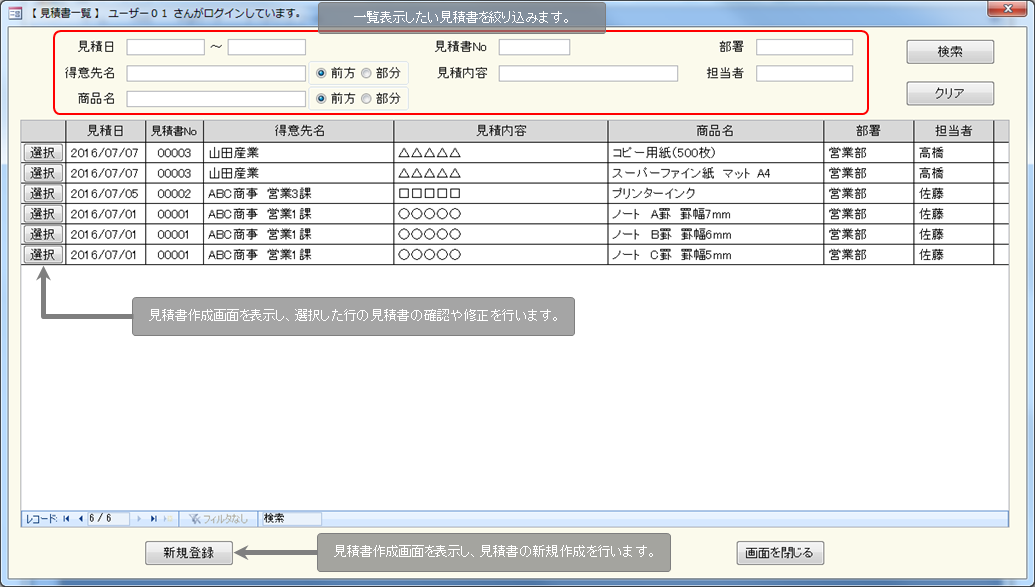The image size is (1035, 587).
Task: Click 選択 for コピー用紙(500枚) row
Action: coord(43,153)
